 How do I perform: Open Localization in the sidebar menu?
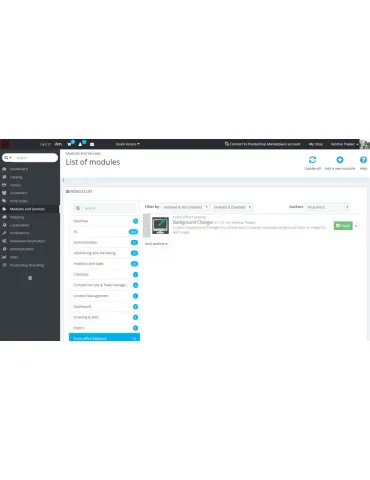tap(19, 225)
